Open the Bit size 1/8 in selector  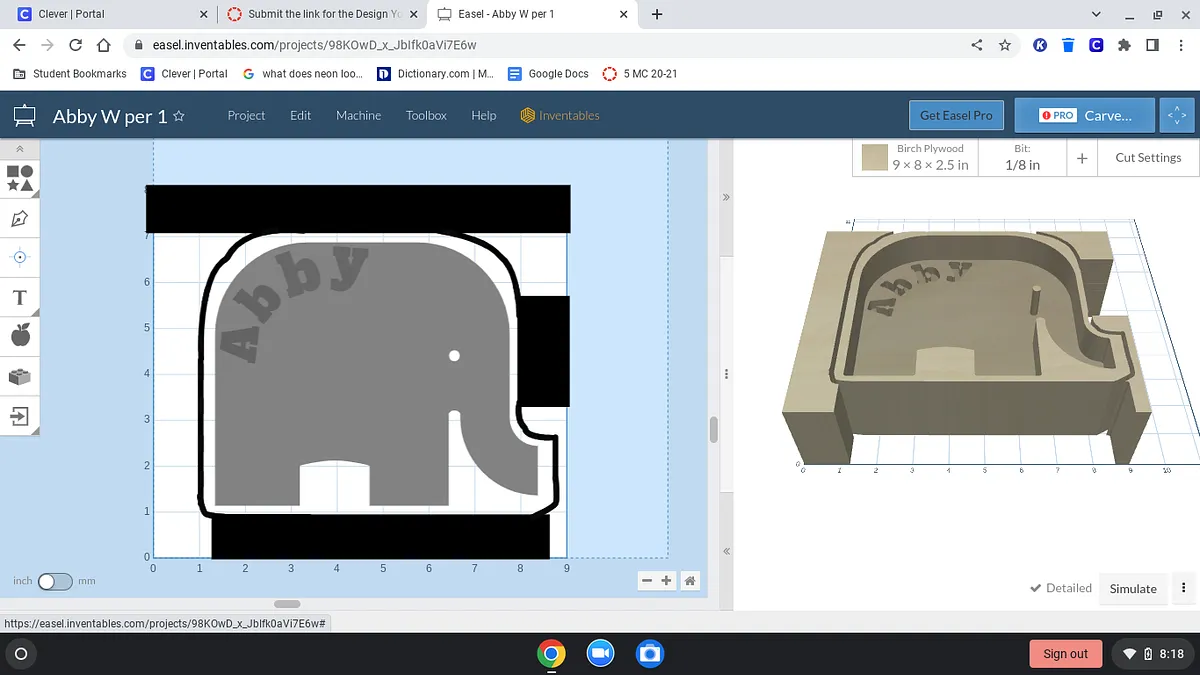pos(1022,157)
